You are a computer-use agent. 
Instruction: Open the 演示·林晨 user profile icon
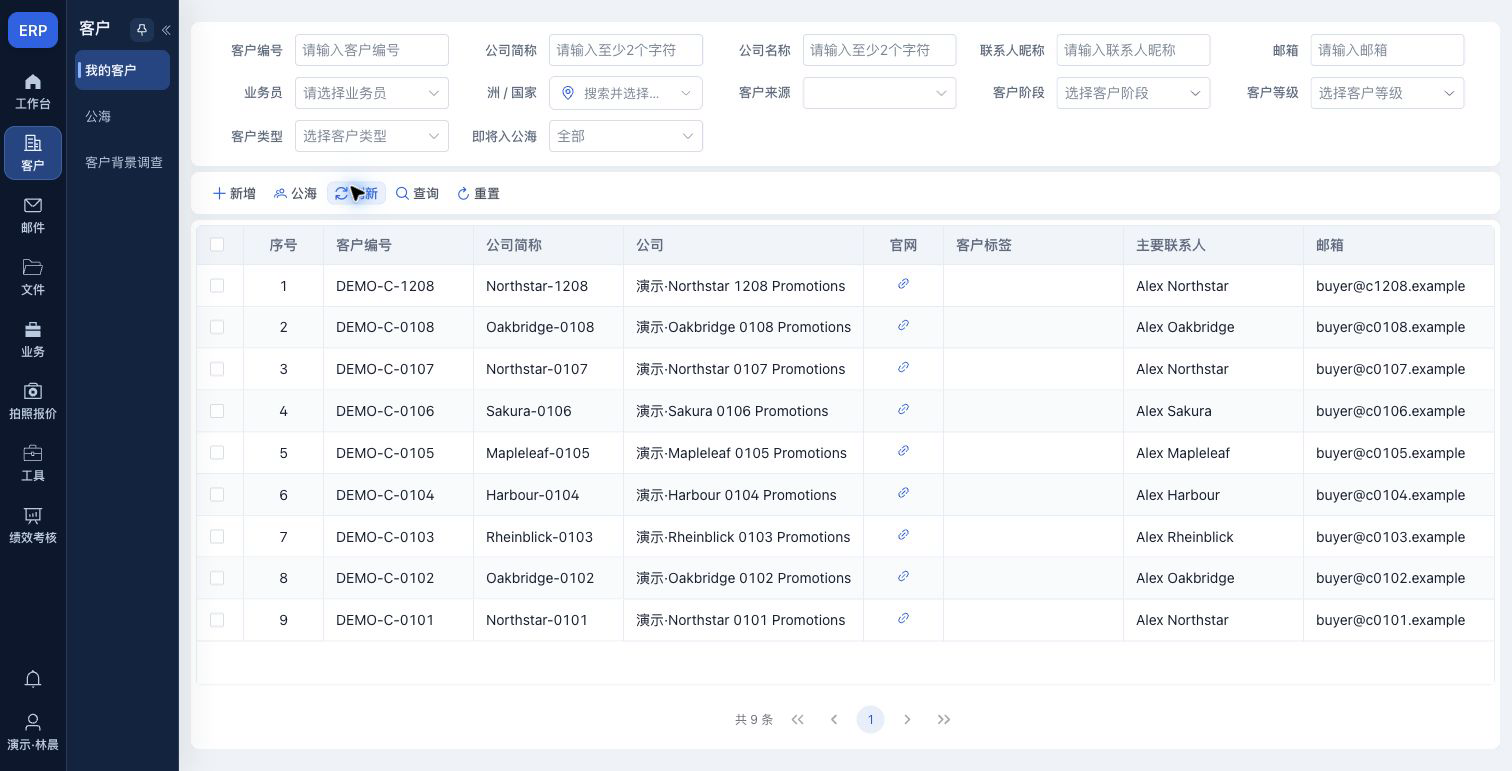click(33, 732)
